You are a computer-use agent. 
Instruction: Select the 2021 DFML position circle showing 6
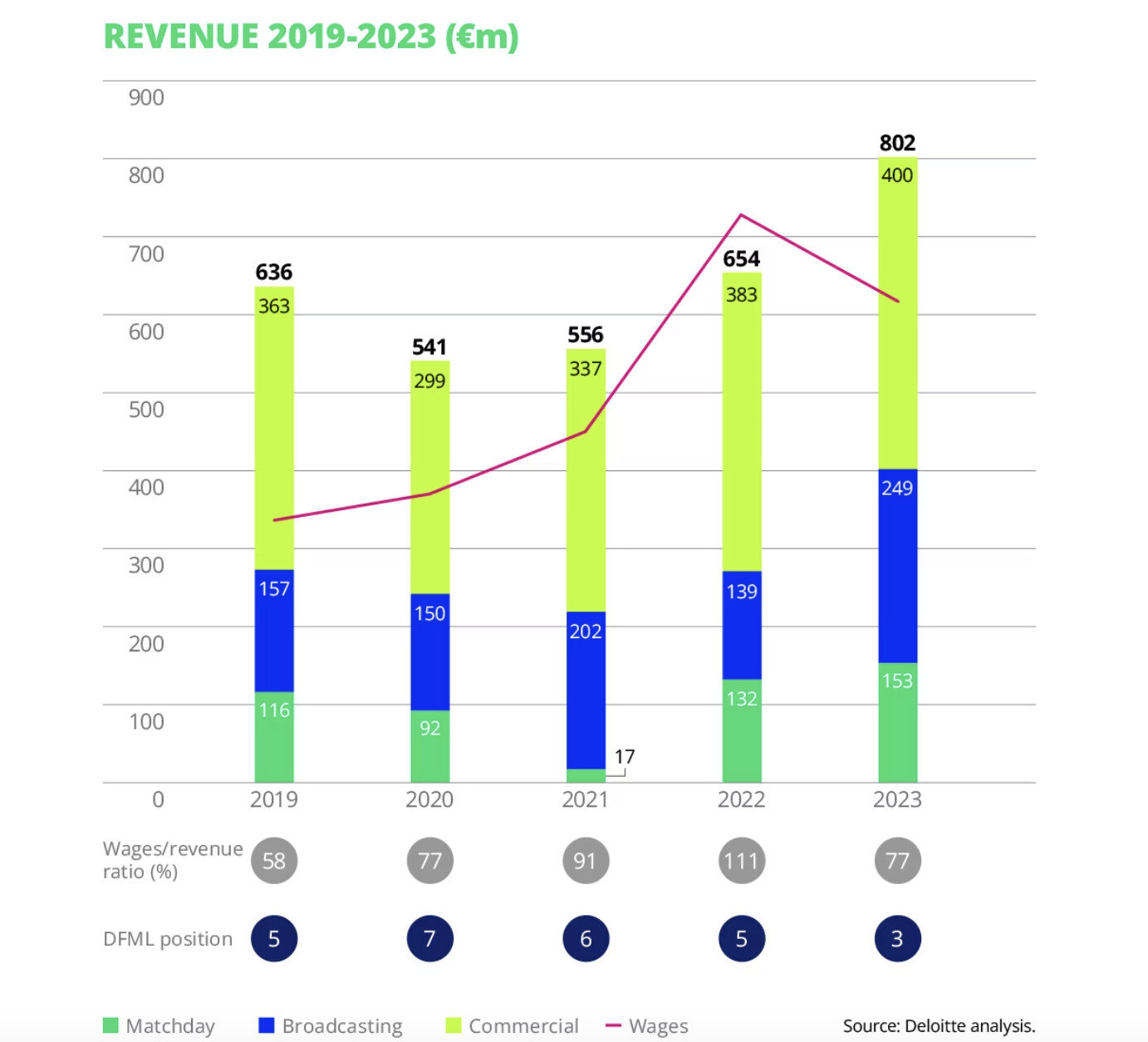pos(586,939)
